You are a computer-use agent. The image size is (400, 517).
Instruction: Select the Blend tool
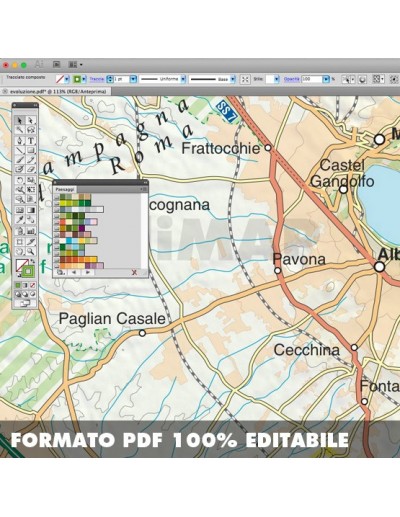(31, 220)
